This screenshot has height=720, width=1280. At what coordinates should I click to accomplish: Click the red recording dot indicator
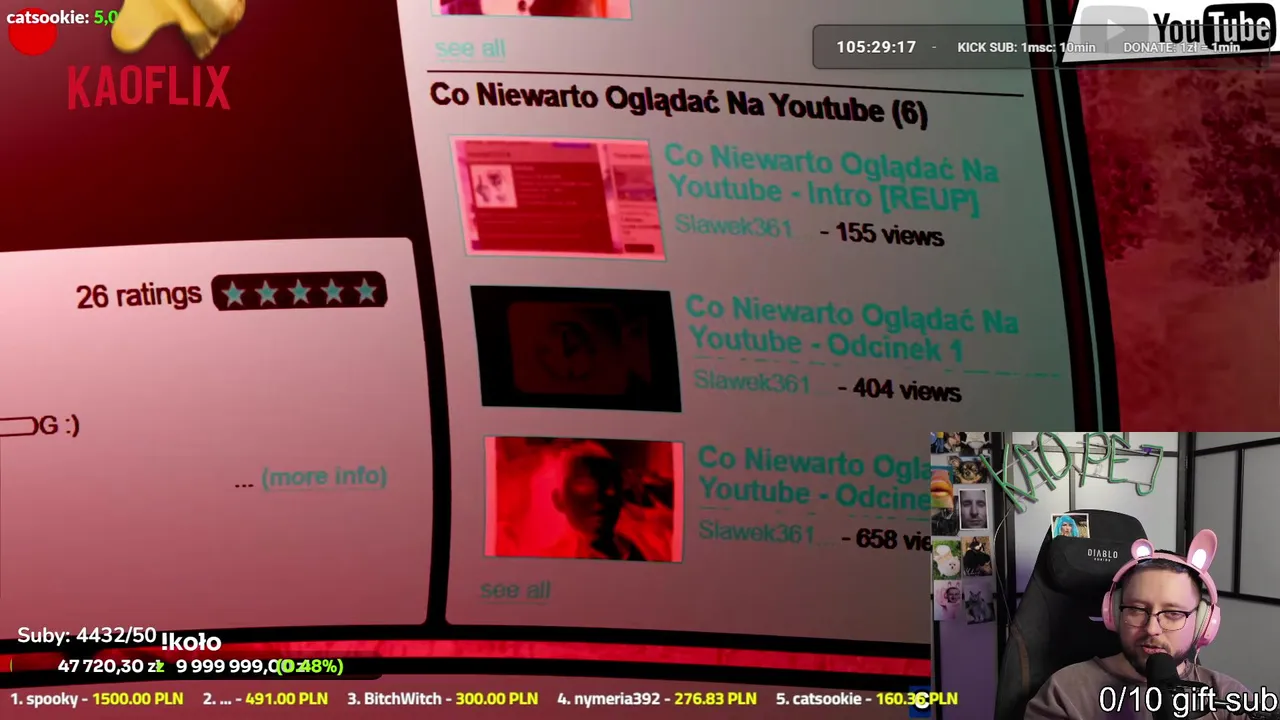click(32, 34)
